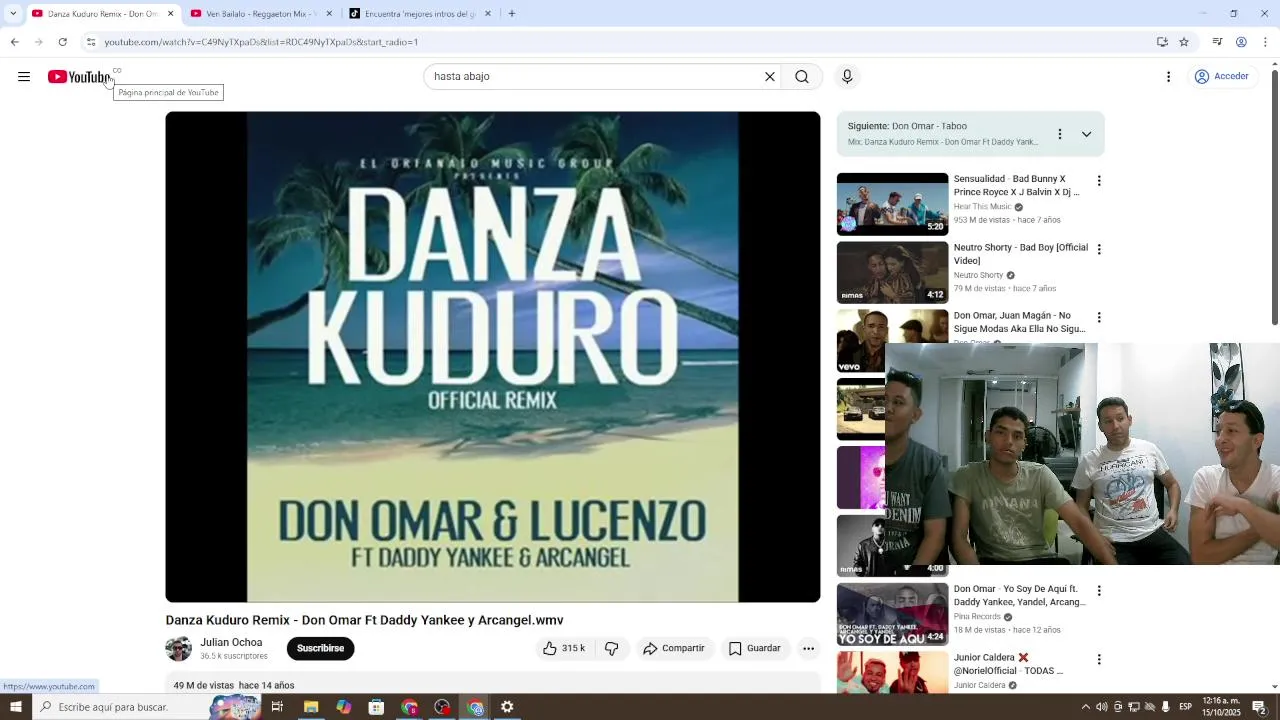Open Julian Ochoa channel avatar
This screenshot has width=1280, height=720.
click(179, 649)
